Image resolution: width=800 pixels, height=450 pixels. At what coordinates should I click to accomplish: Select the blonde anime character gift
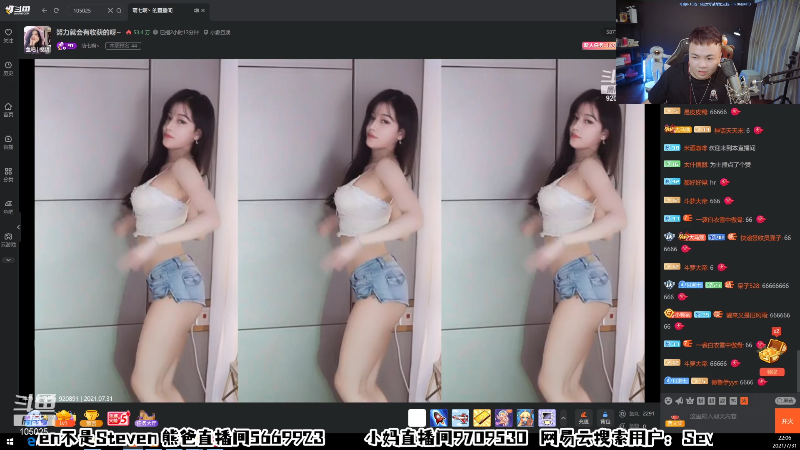point(525,418)
